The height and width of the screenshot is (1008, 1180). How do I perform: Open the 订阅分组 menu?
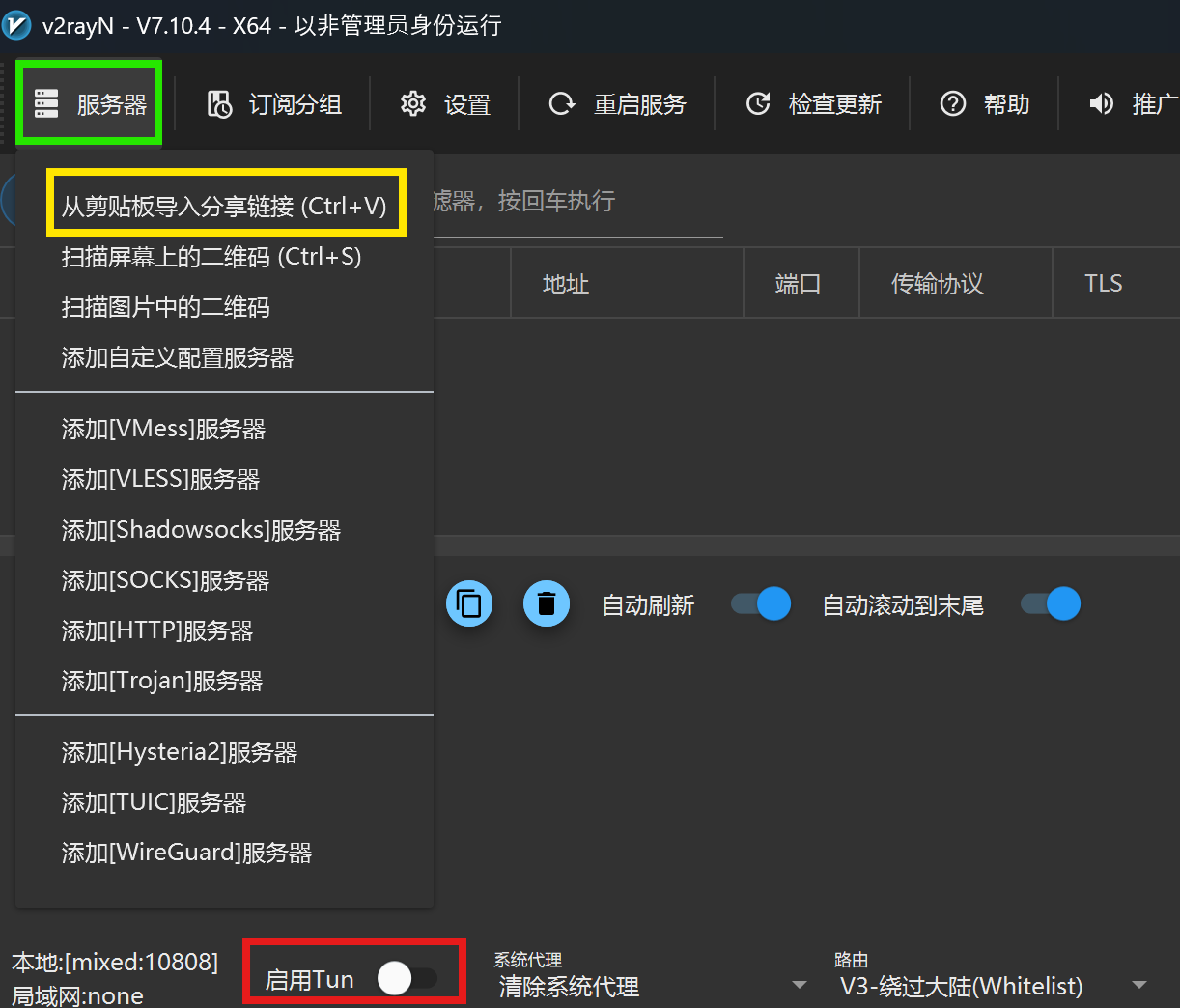click(274, 104)
